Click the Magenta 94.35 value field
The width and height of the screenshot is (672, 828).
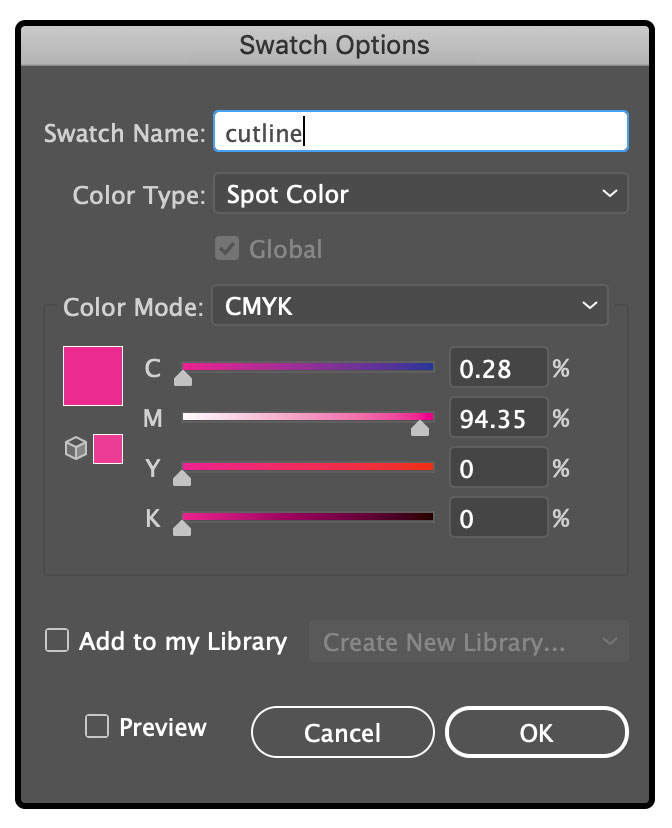(x=498, y=419)
